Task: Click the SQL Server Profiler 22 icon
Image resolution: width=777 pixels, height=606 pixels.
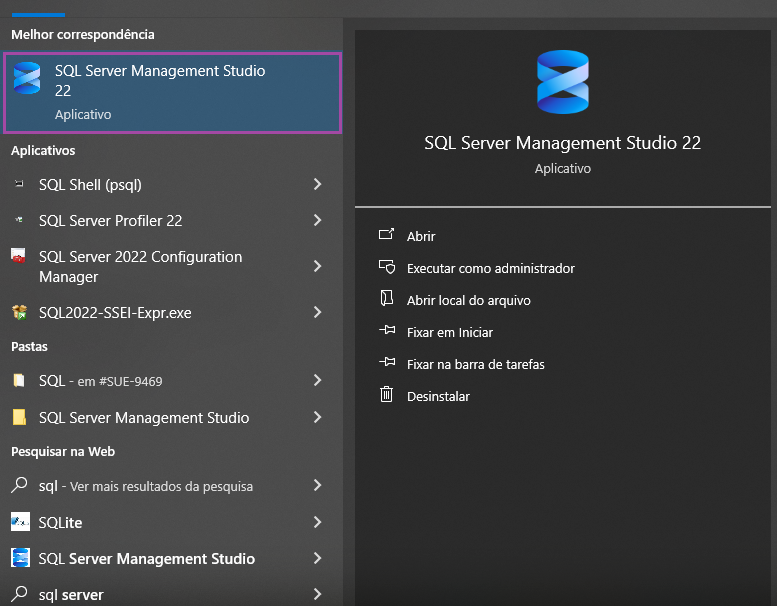Action: click(19, 220)
